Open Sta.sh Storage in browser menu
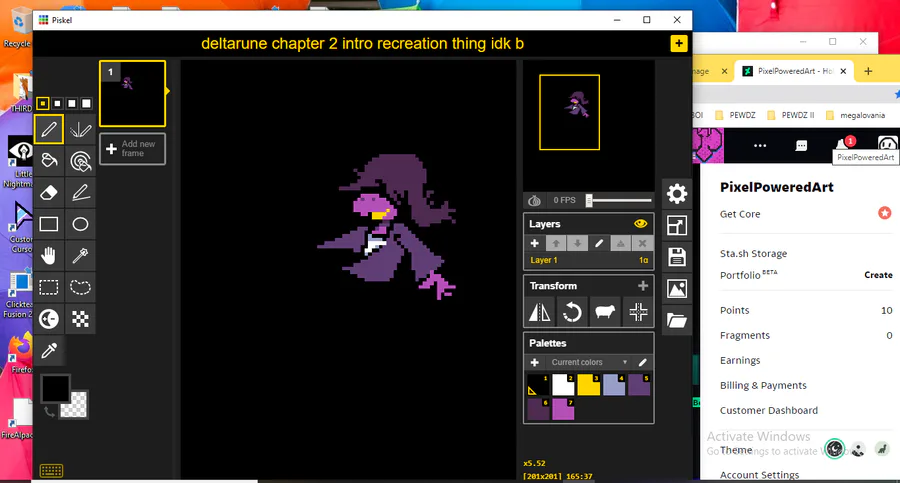The image size is (900, 483). (x=753, y=253)
